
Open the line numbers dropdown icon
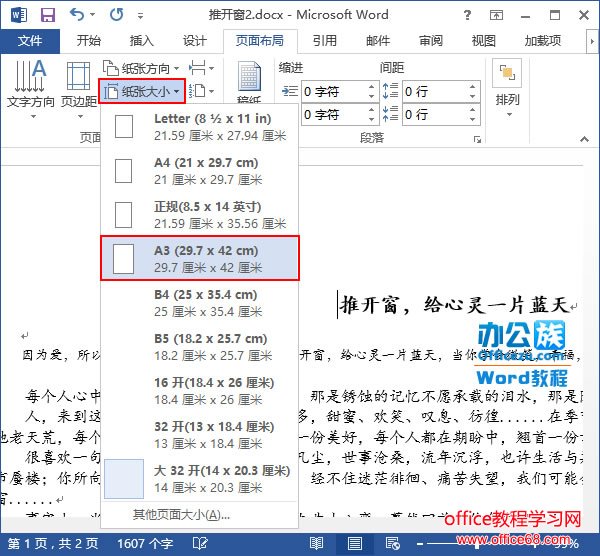coord(201,91)
